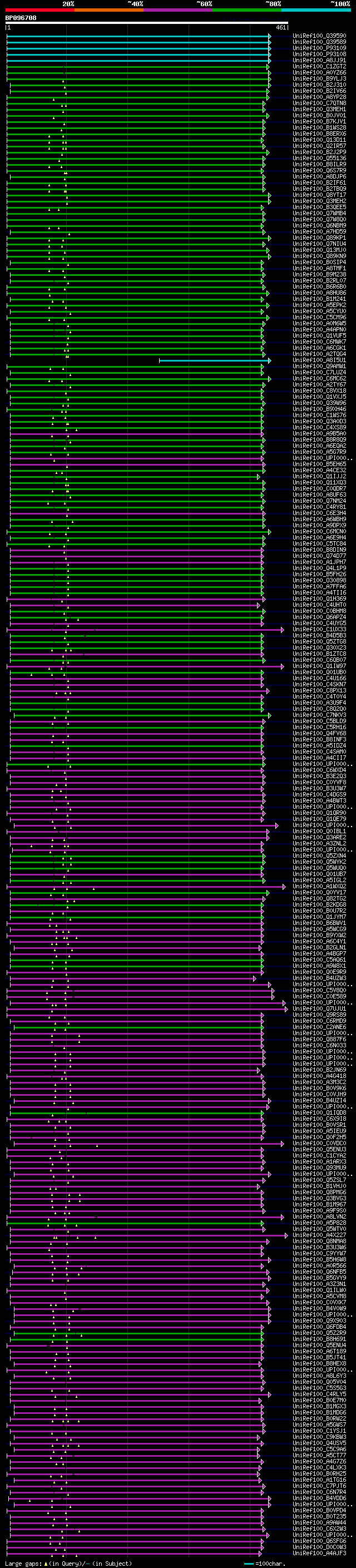Click the label UniRef100_C6MC62

tap(319, 379)
